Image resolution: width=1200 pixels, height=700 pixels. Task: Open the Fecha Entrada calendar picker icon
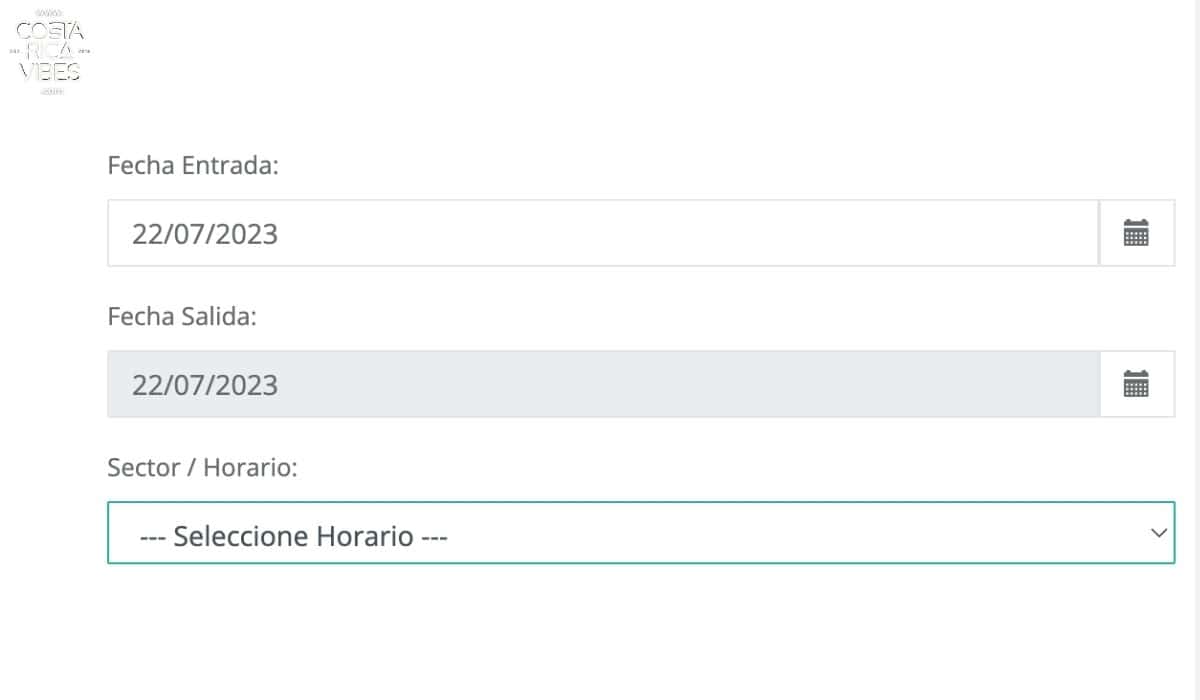click(x=1136, y=233)
